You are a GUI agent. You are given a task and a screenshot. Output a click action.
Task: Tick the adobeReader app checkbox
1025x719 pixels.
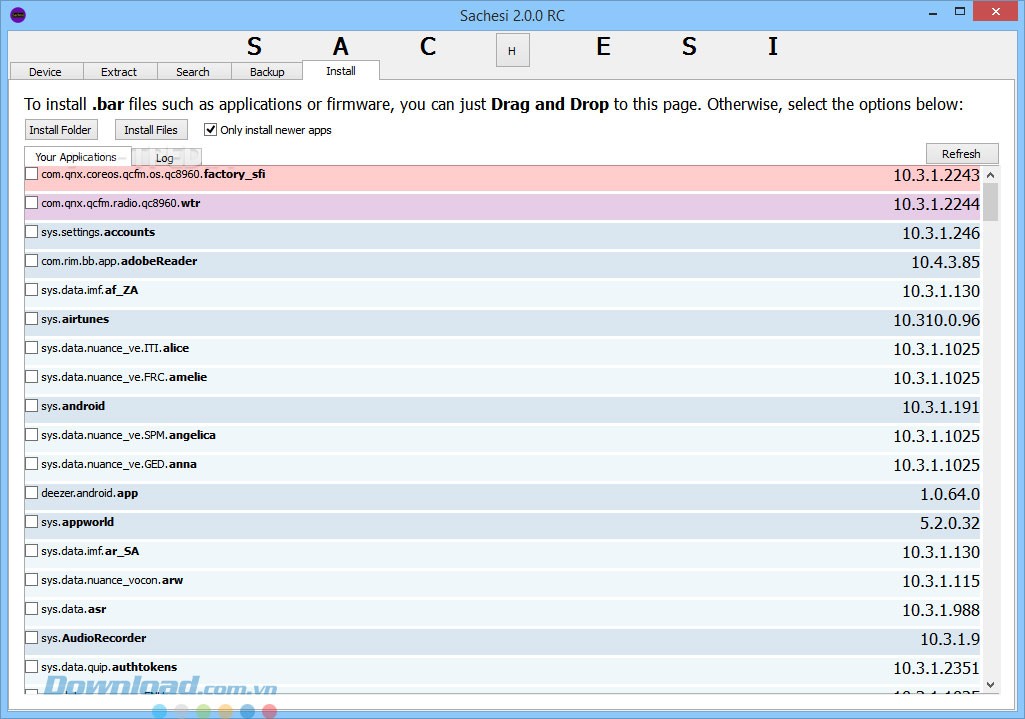(32, 261)
